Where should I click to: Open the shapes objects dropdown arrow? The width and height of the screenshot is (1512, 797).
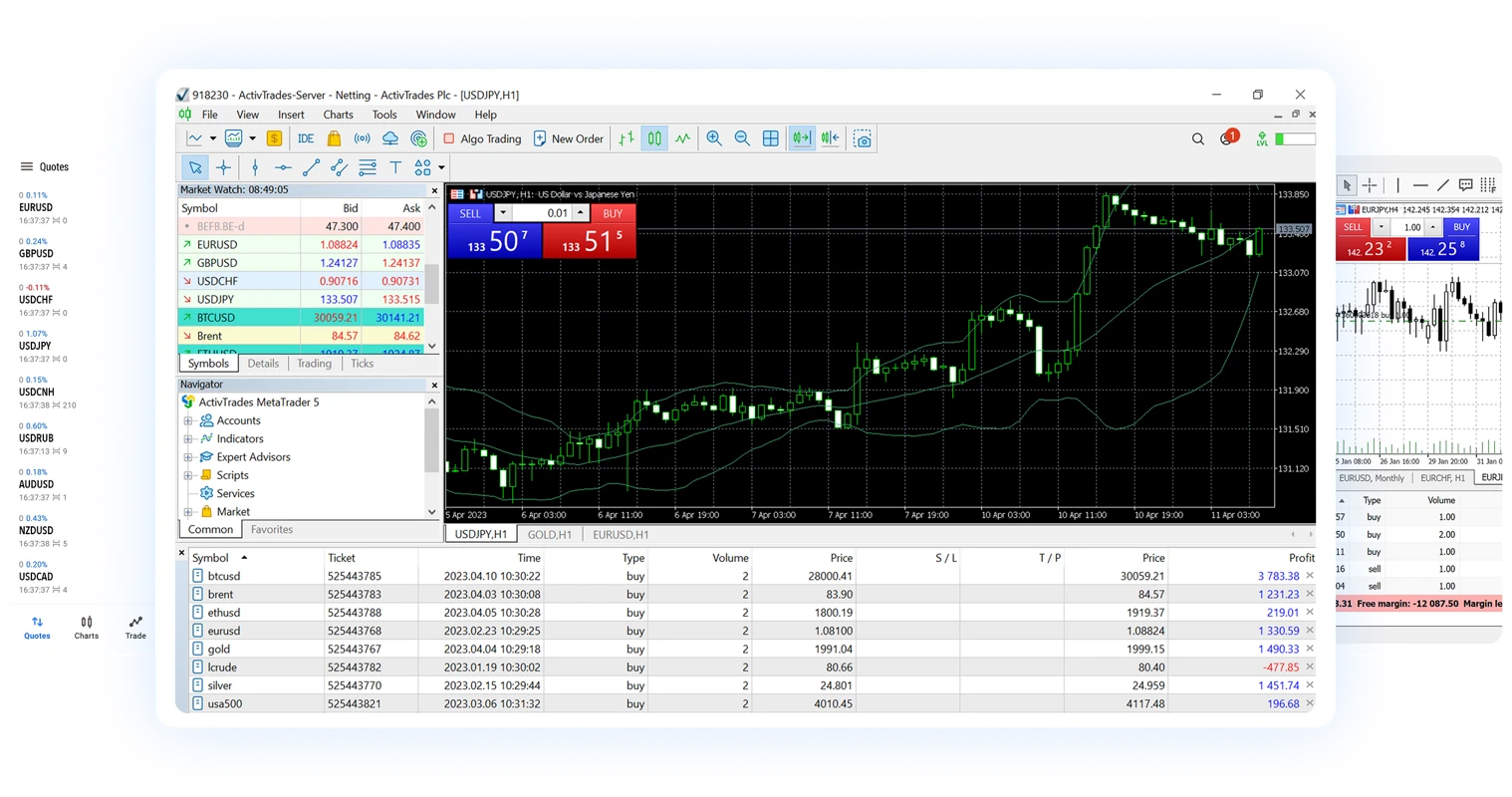click(441, 167)
